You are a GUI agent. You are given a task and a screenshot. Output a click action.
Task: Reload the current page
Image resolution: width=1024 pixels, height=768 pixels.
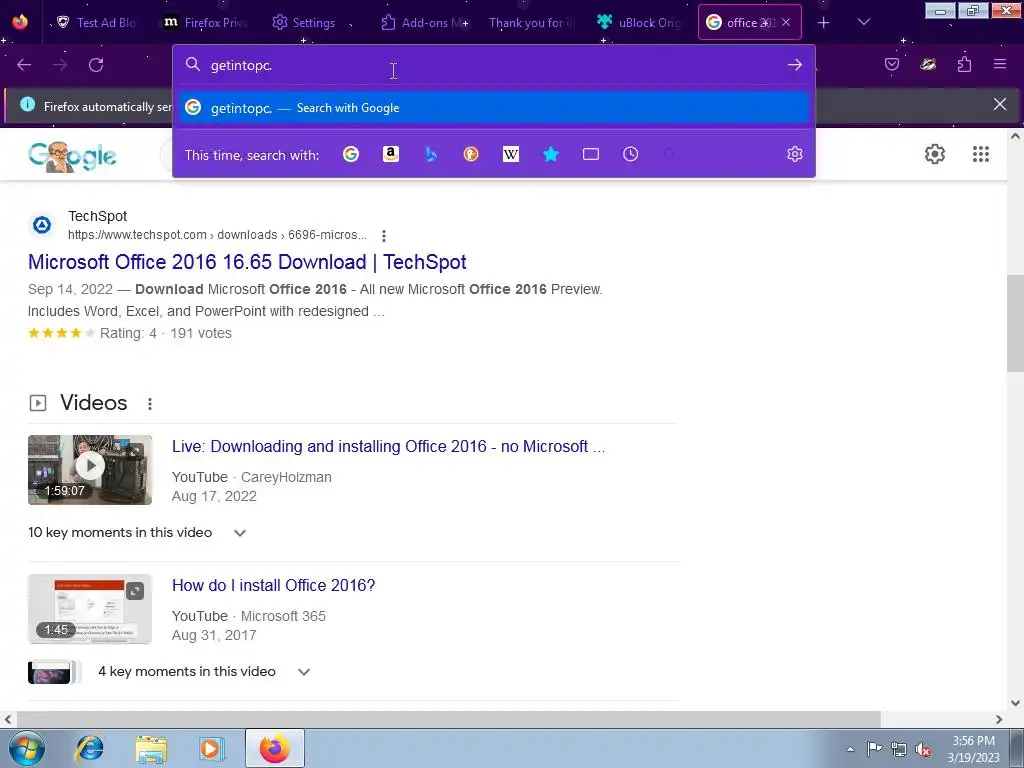[x=96, y=65]
